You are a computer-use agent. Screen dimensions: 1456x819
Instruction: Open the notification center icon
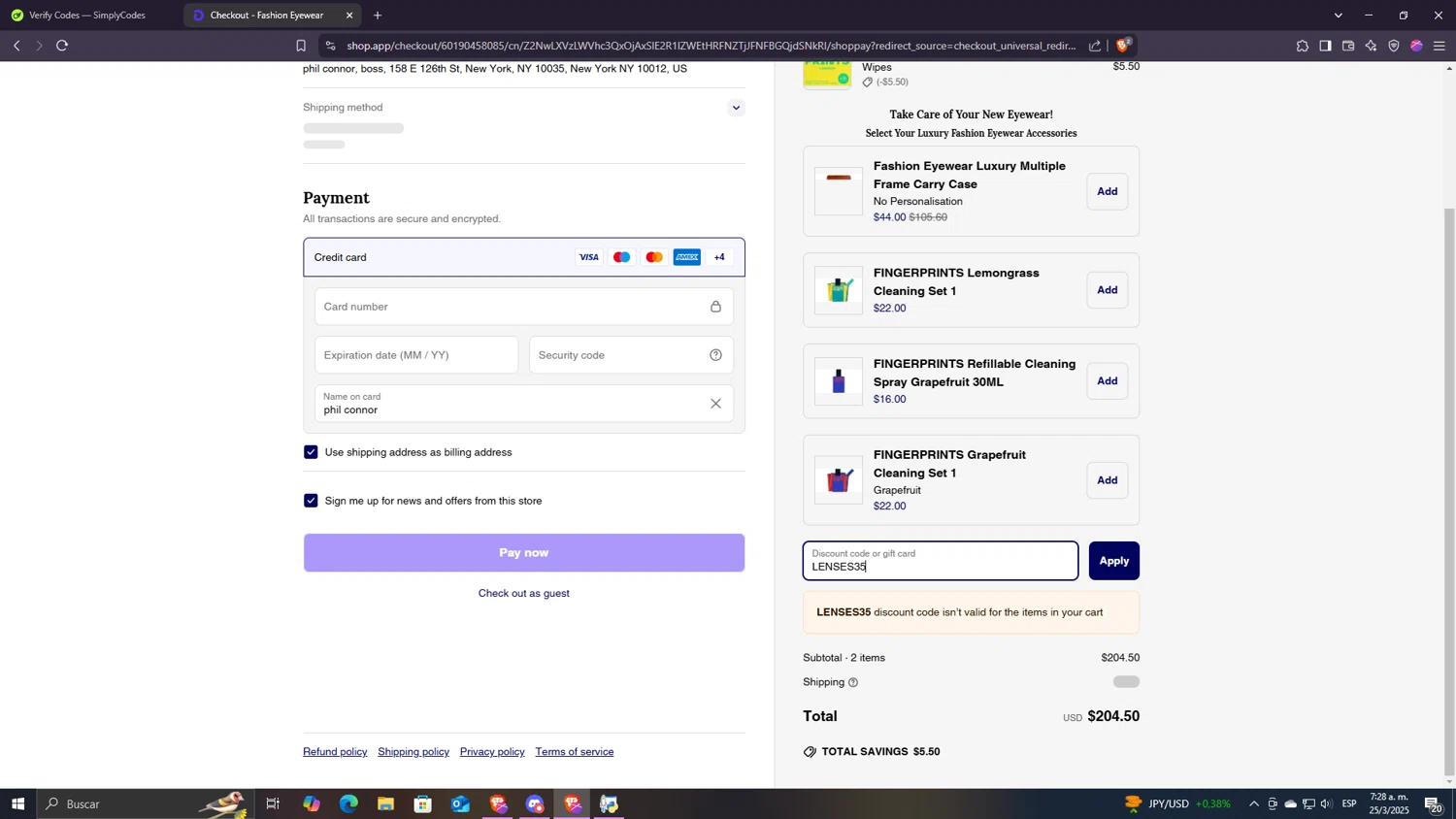point(1433,803)
